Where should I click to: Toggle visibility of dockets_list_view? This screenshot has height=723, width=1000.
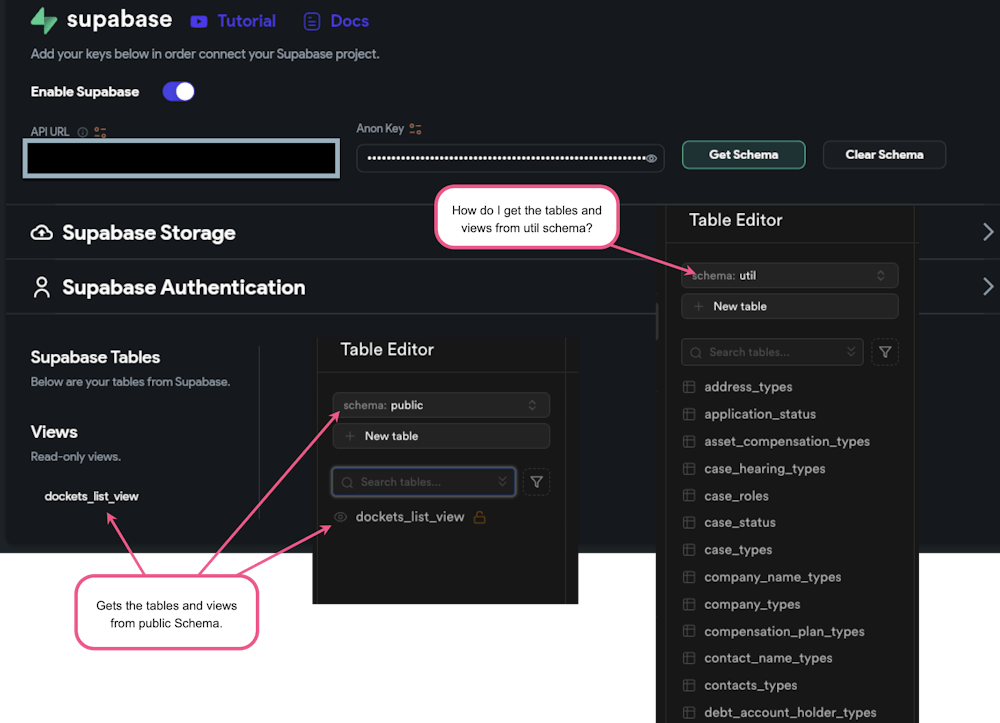pos(340,517)
